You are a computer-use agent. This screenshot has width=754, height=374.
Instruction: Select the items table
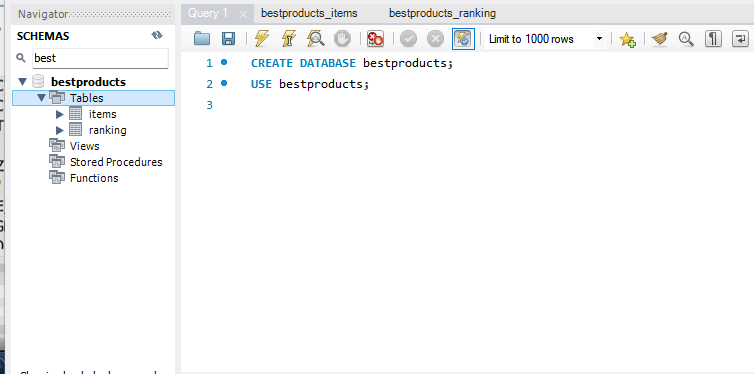tap(102, 114)
